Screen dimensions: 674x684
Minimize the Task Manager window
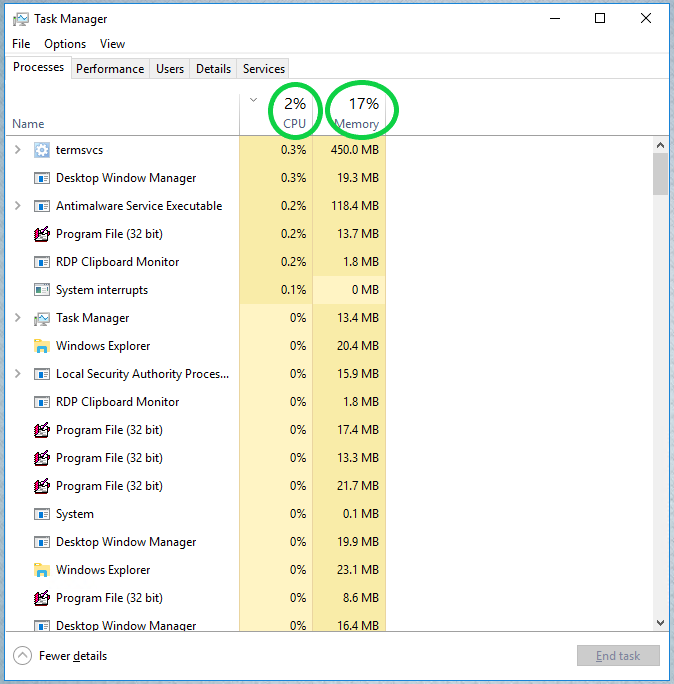(x=555, y=18)
